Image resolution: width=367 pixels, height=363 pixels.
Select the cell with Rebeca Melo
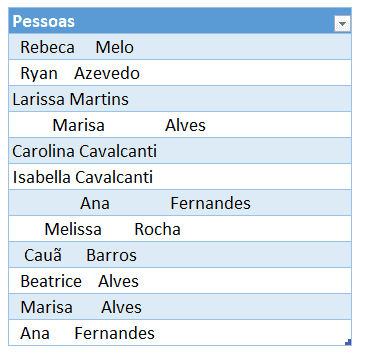point(180,47)
